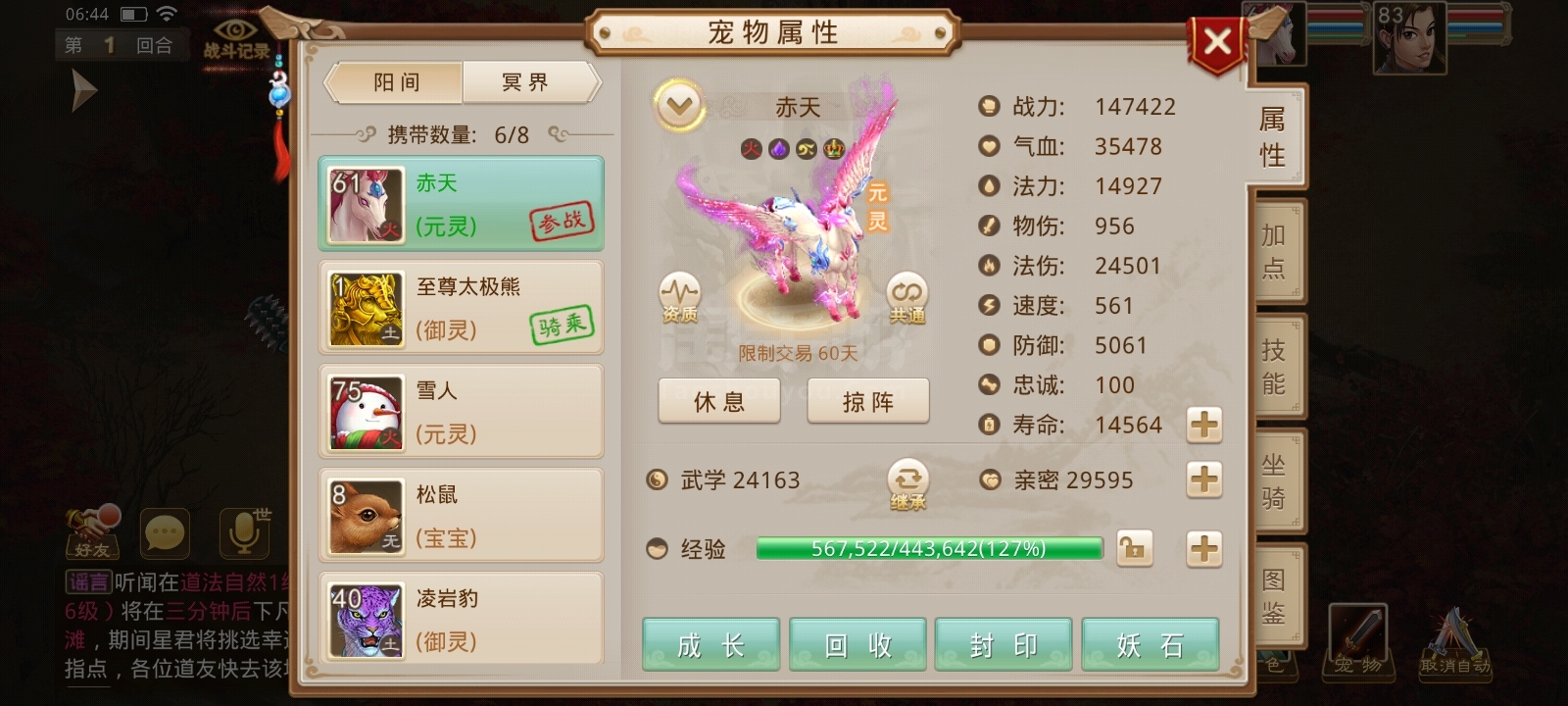Increase 亲密 intimacy with plus button
The height and width of the screenshot is (706, 1568).
tap(1204, 479)
